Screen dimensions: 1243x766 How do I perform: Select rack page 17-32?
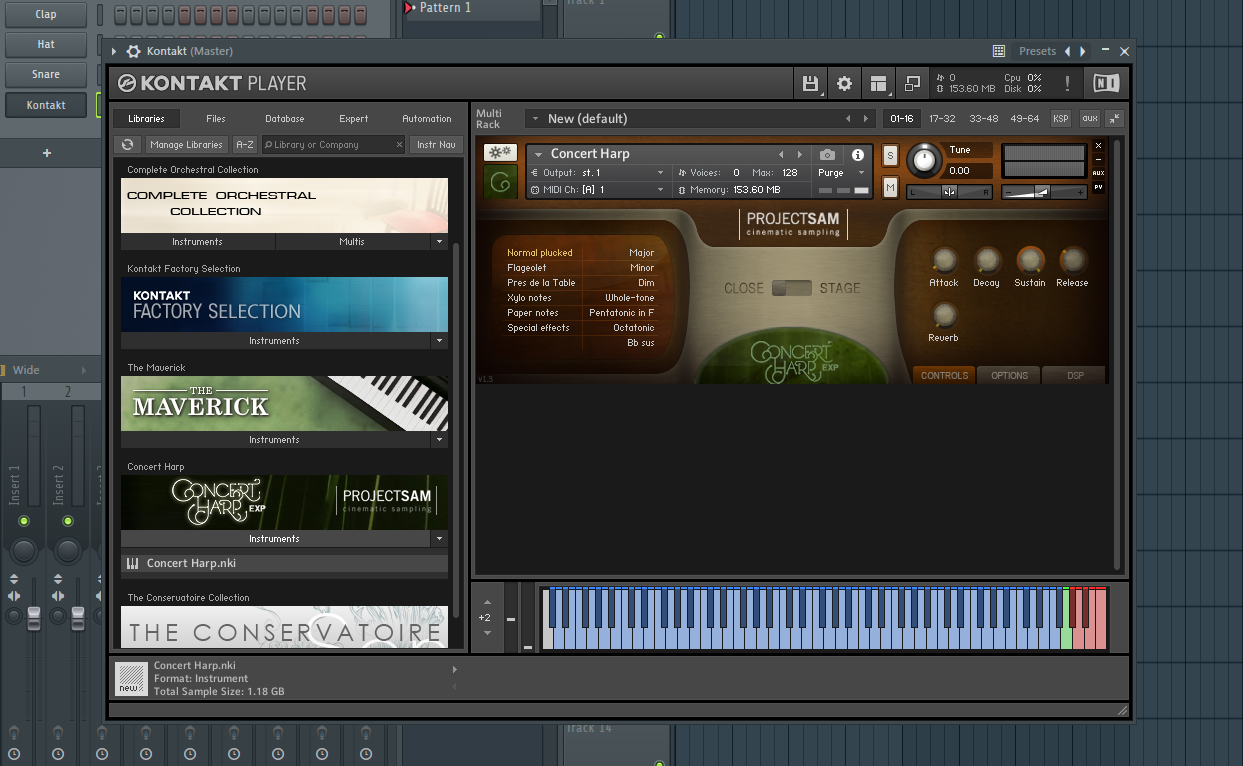click(941, 118)
